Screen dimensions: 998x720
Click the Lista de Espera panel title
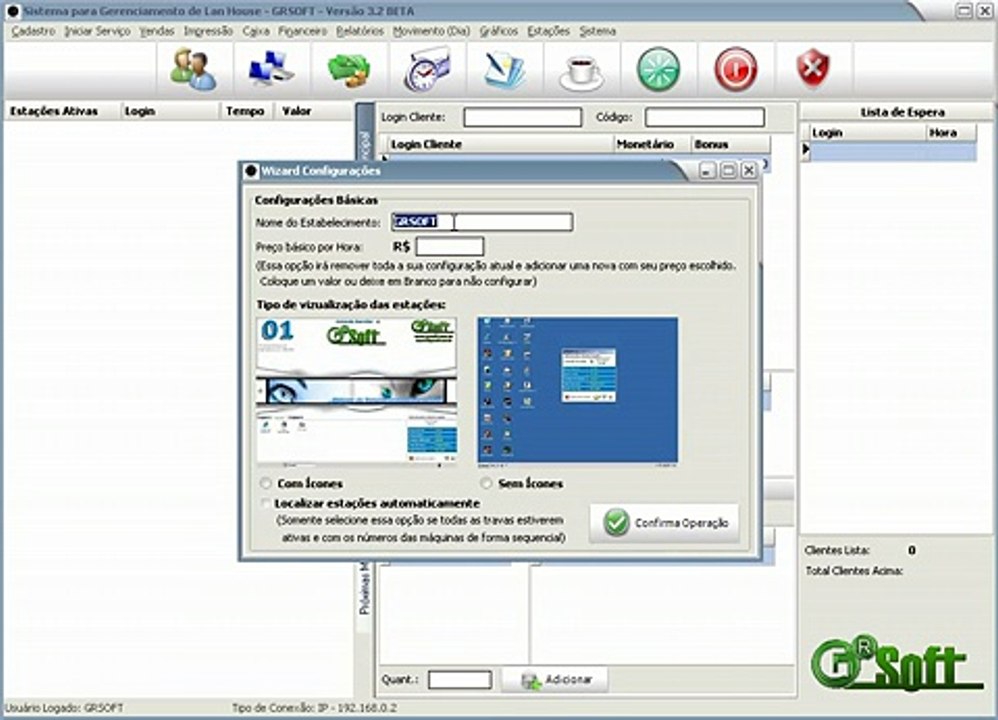click(903, 113)
